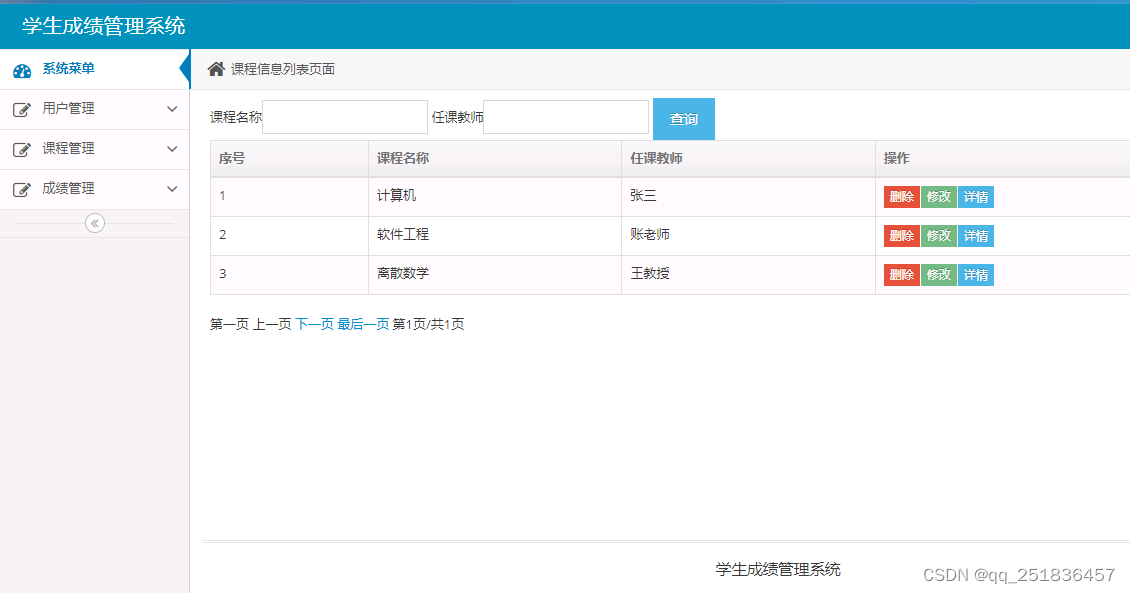Screen dimensions: 1130x593
Task: Click teacher name 账老师
Action: pyautogui.click(x=650, y=235)
